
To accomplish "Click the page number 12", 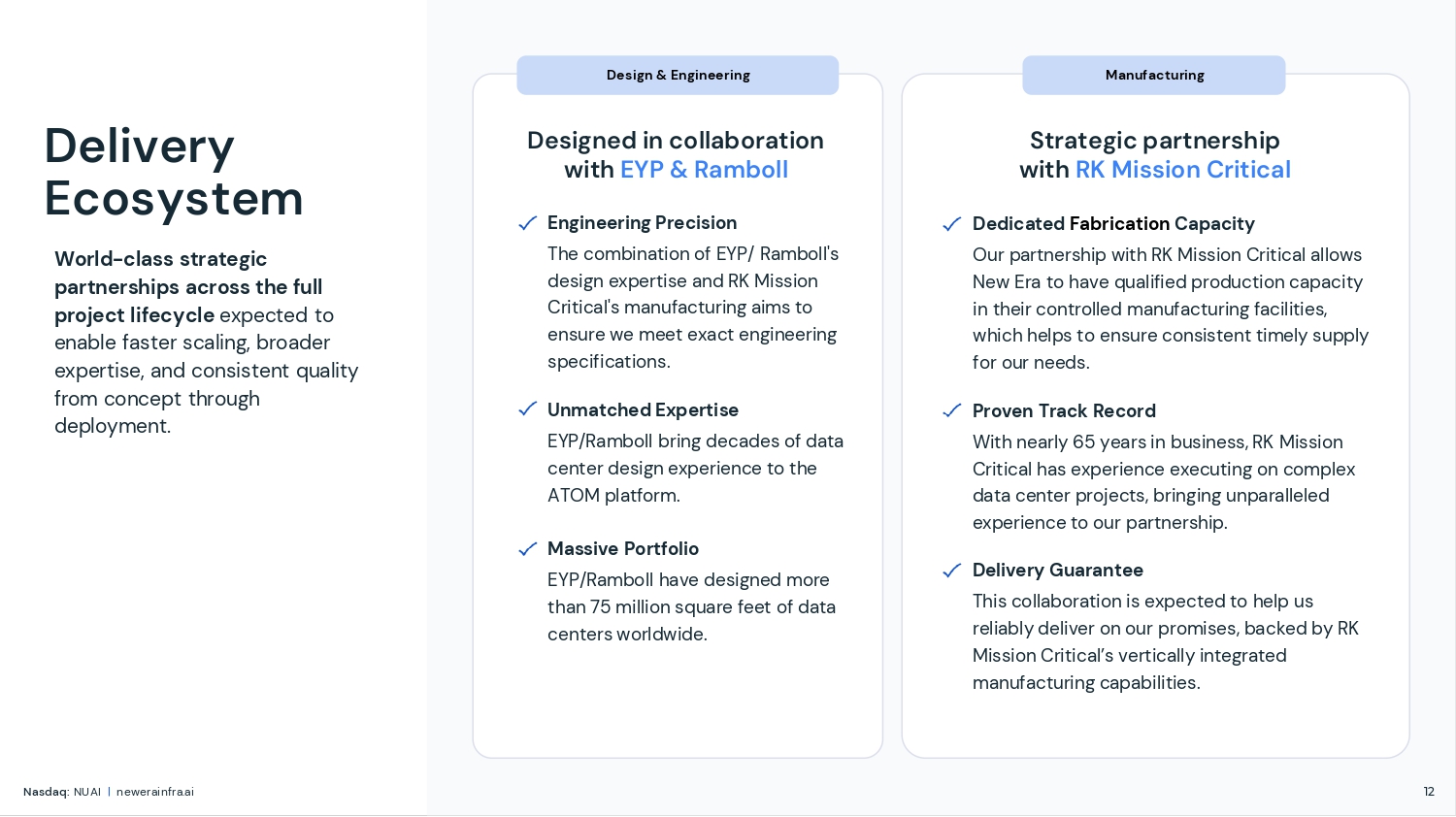I will pyautogui.click(x=1429, y=792).
